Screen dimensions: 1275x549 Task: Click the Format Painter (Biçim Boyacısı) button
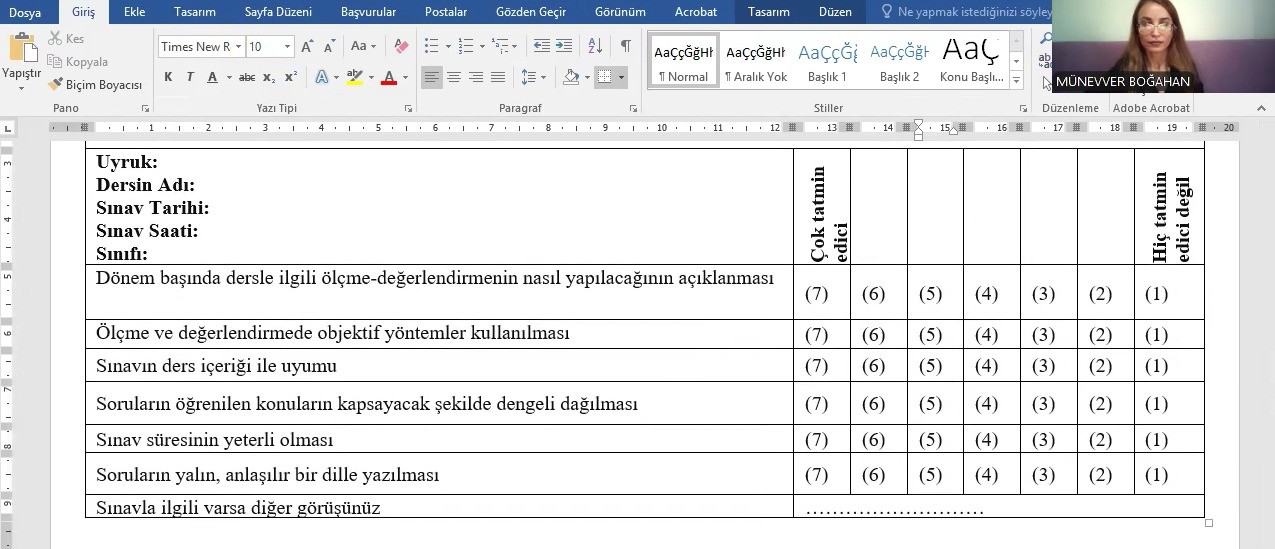click(95, 85)
